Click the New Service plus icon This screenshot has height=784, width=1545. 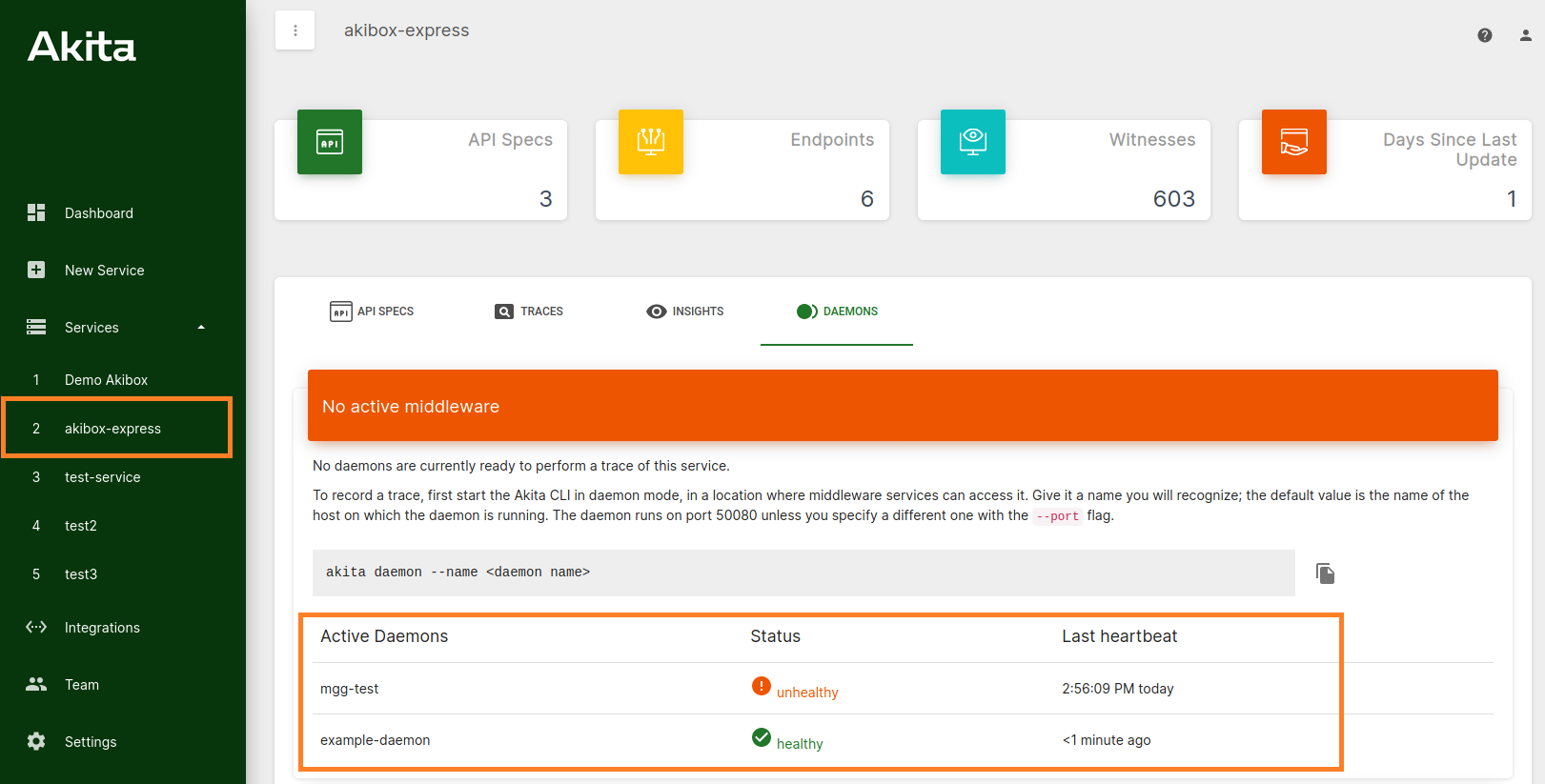(x=36, y=270)
